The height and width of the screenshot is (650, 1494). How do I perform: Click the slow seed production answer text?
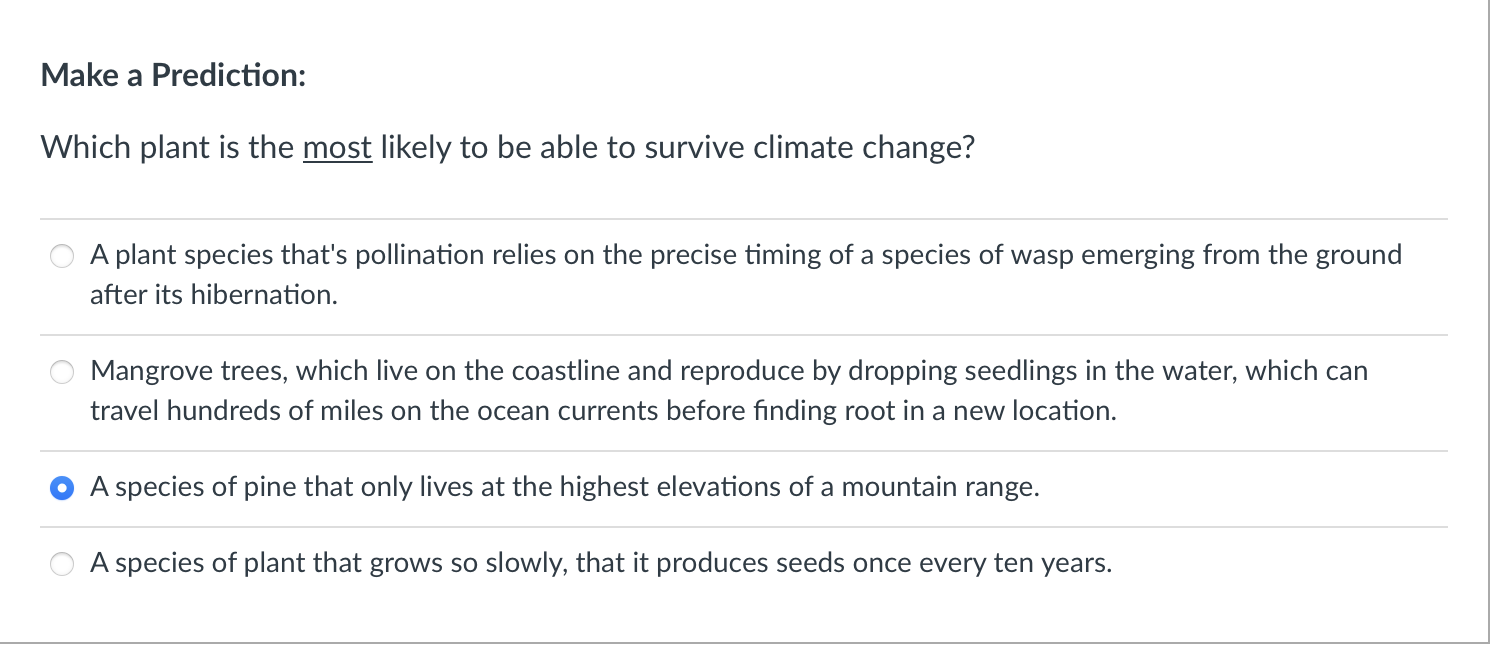pyautogui.click(x=600, y=563)
